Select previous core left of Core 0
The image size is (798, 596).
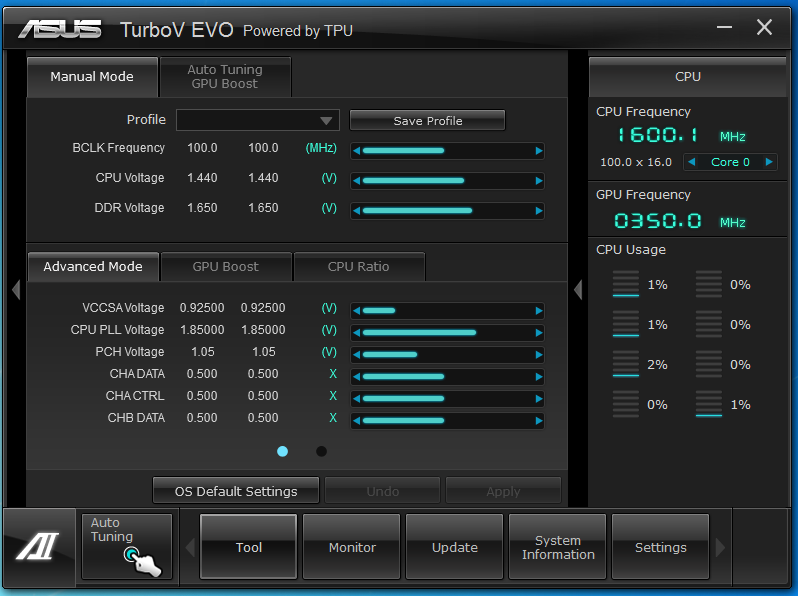[x=691, y=162]
